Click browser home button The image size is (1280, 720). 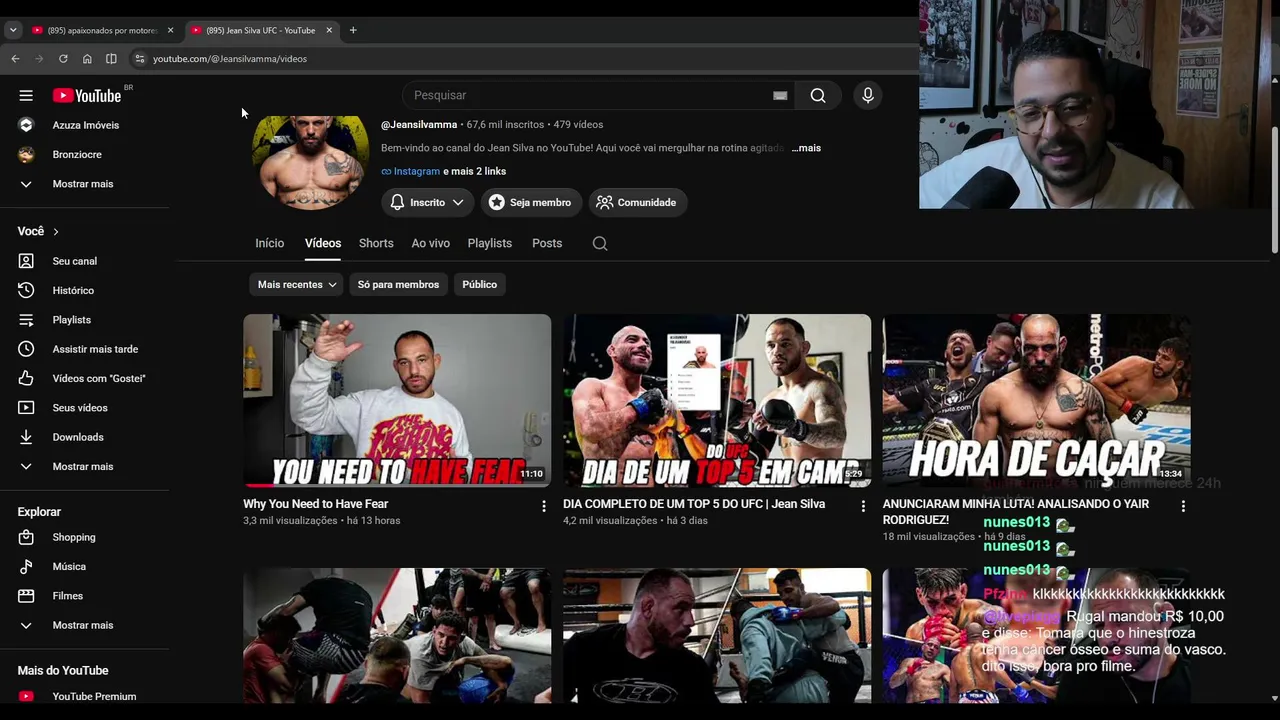pos(87,59)
